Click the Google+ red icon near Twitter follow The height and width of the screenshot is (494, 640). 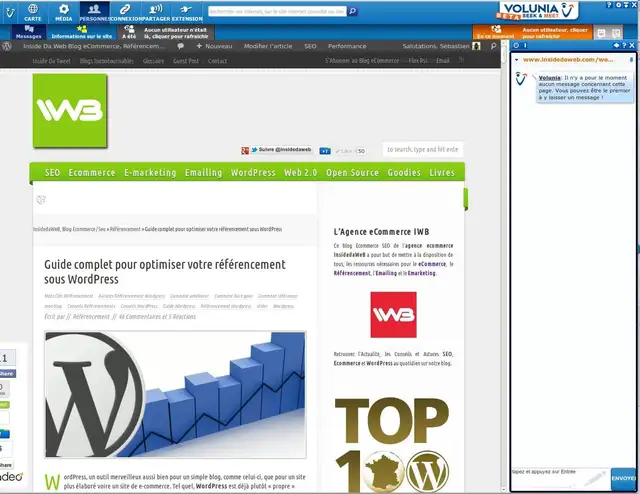[244, 151]
